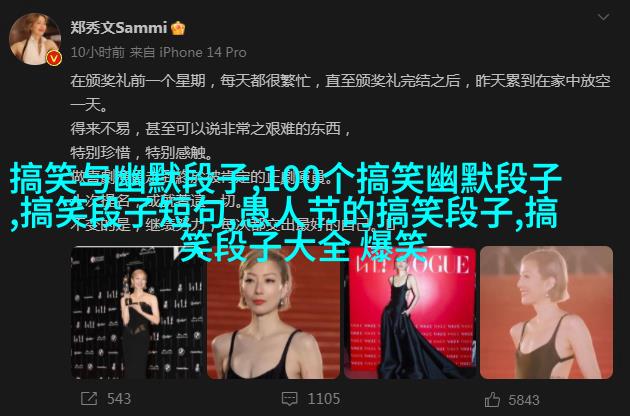Like the post with thumbs-up icon
Screen dimensions: 630x416
pyautogui.click(x=492, y=399)
